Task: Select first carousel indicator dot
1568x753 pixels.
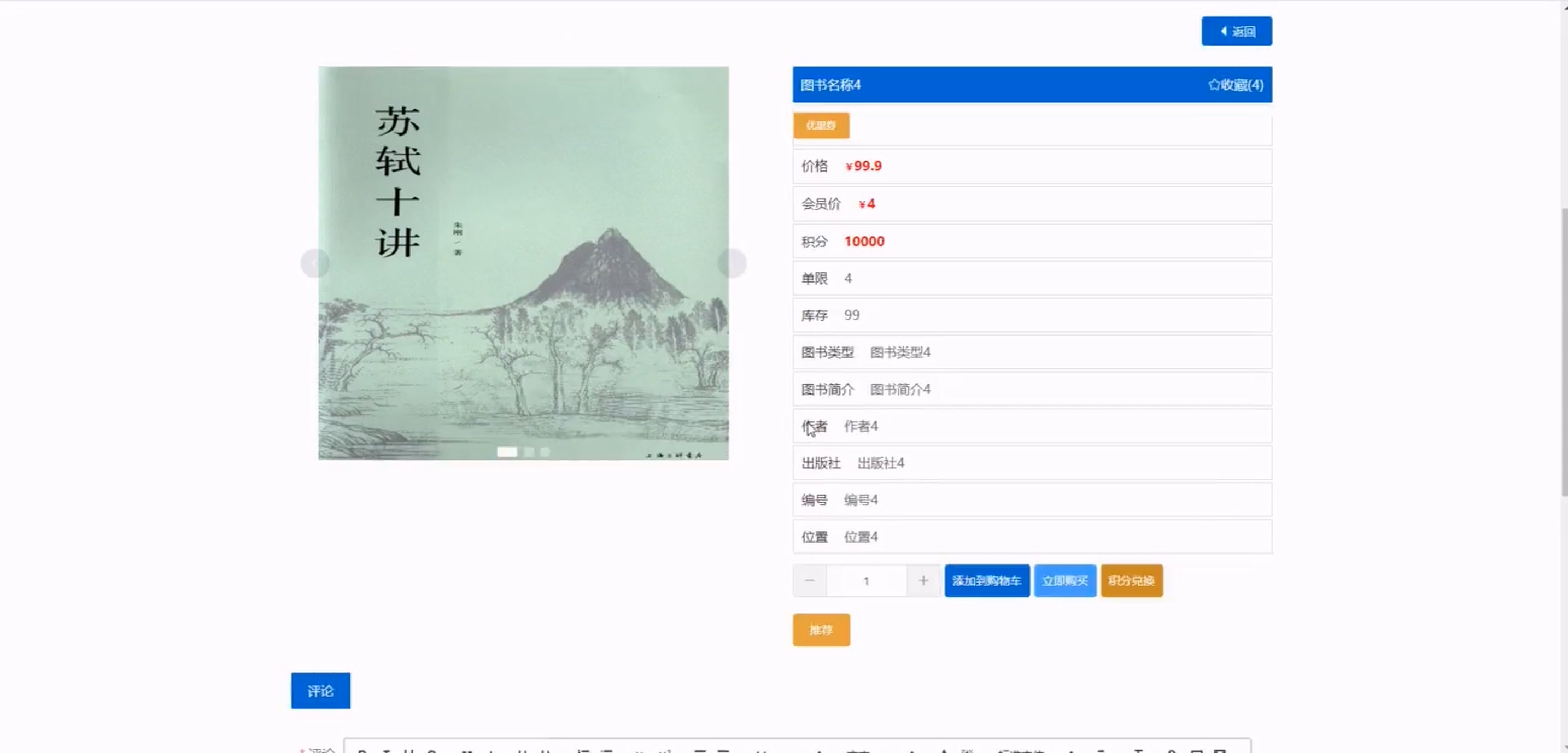Action: [506, 452]
